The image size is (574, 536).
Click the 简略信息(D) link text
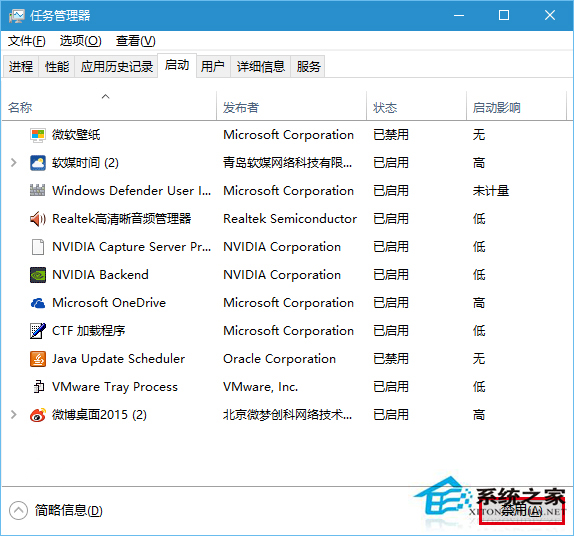(x=68, y=510)
